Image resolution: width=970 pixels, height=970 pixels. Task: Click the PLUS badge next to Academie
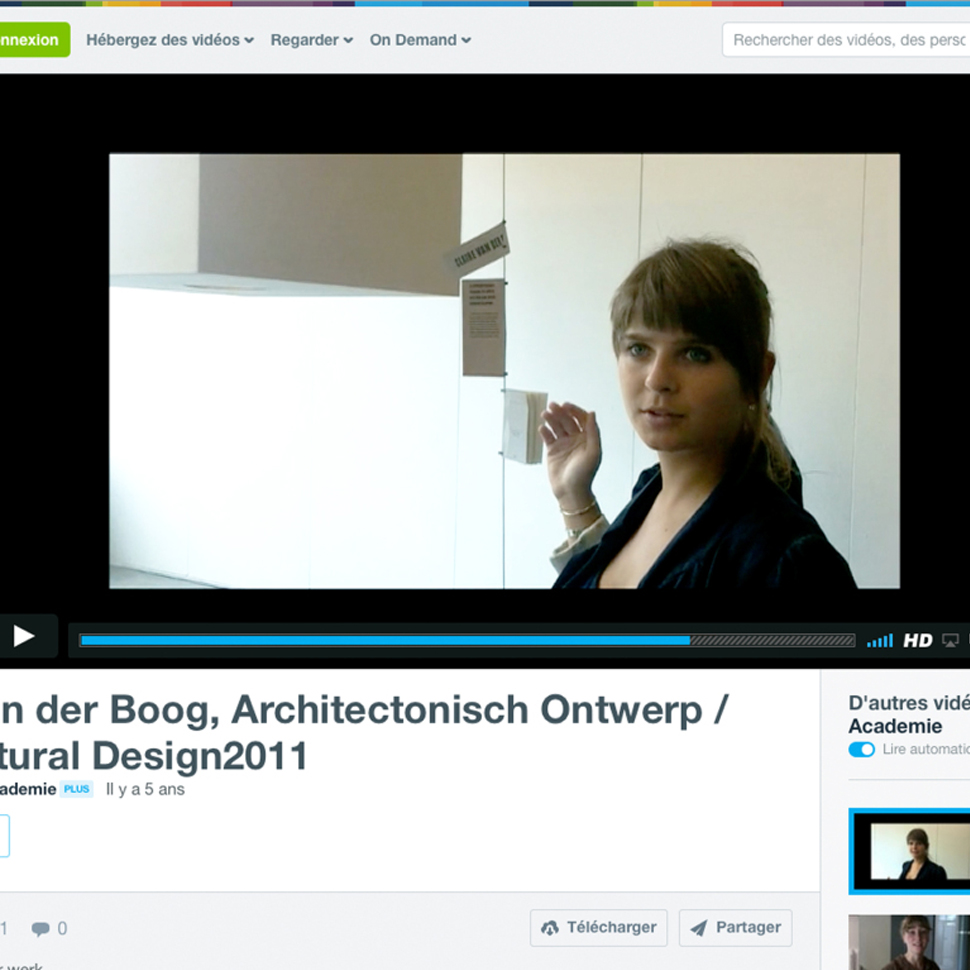(76, 789)
